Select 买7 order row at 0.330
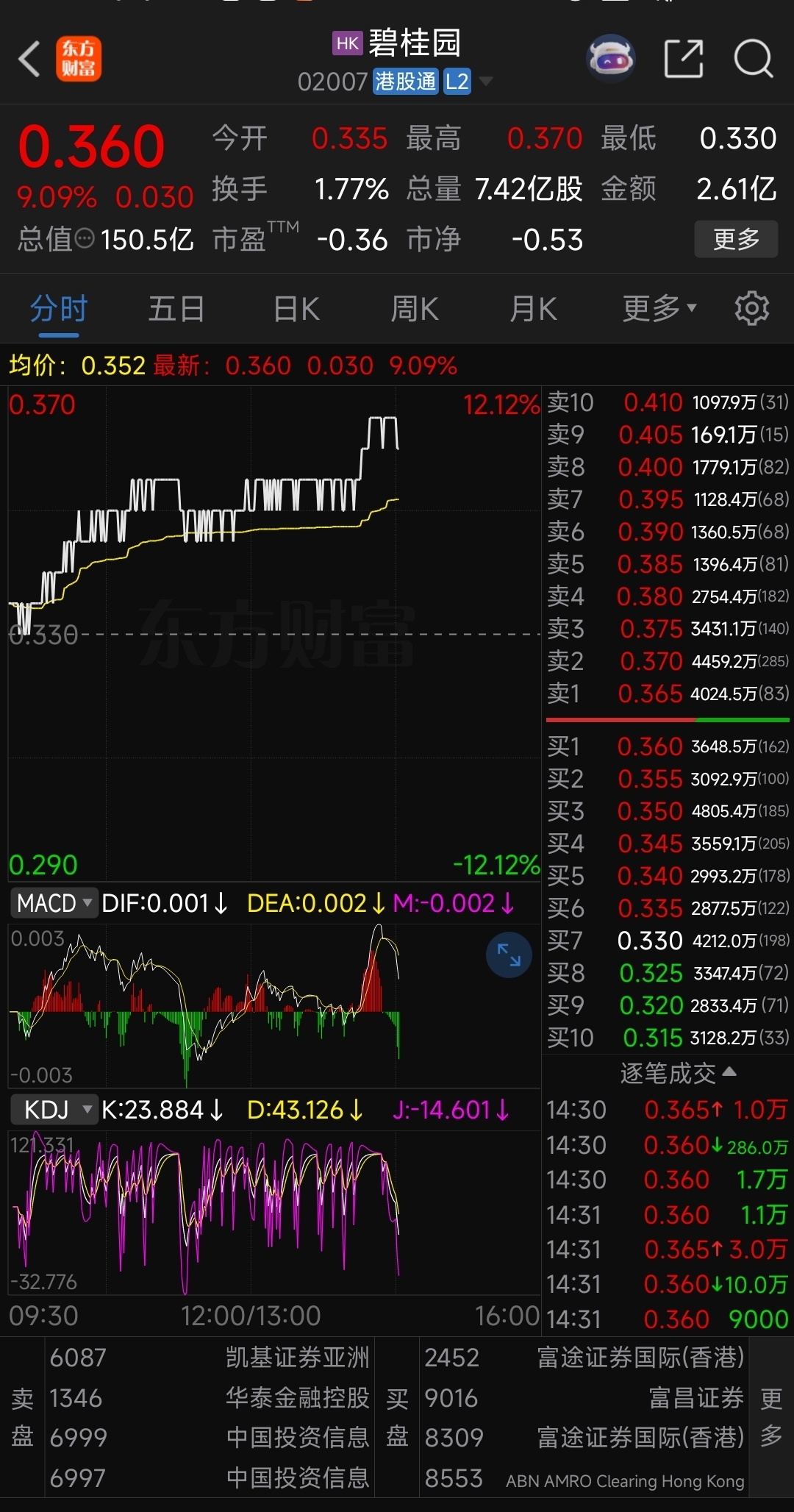 668,941
